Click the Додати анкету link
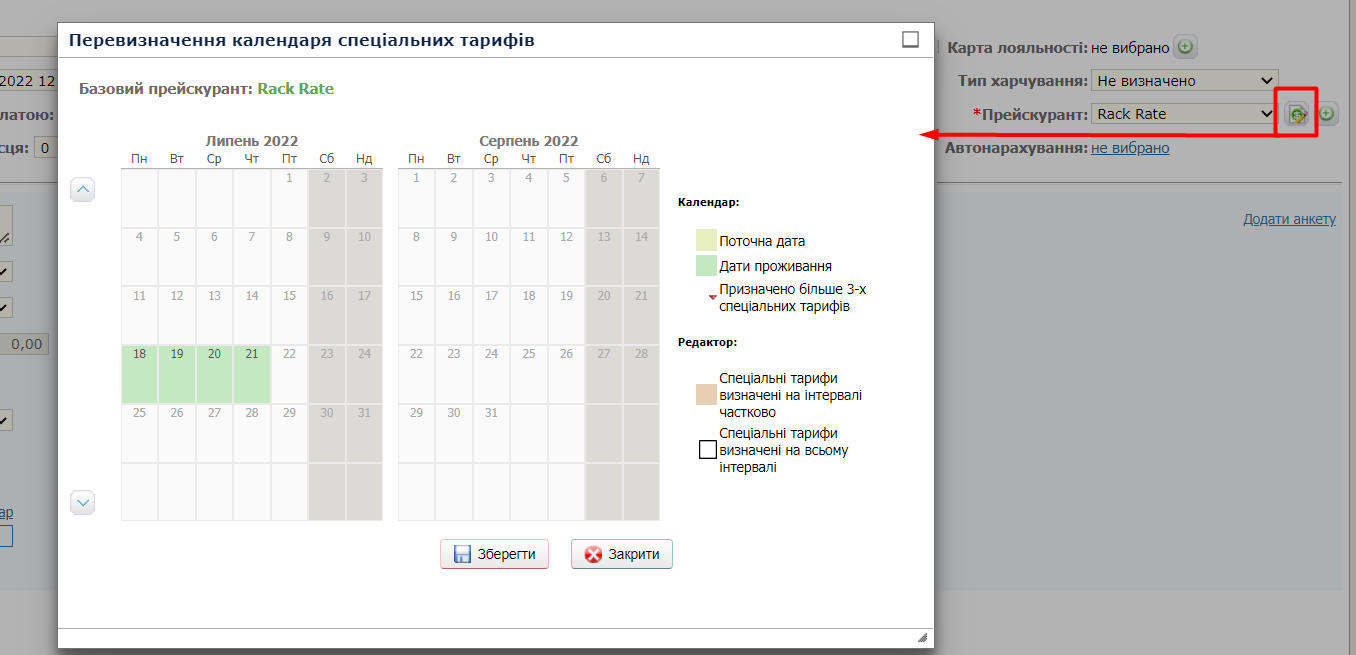Image resolution: width=1356 pixels, height=655 pixels. (1289, 219)
